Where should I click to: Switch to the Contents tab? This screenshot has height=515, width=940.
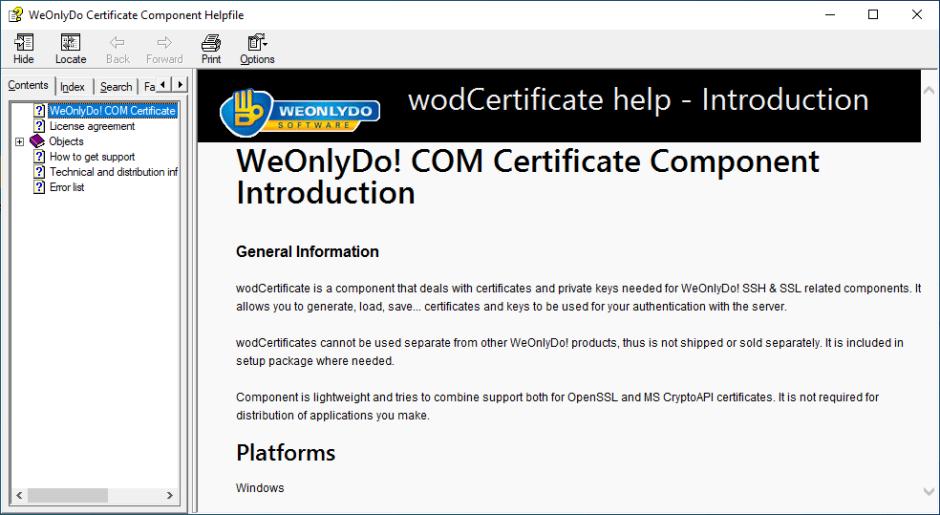coord(28,85)
